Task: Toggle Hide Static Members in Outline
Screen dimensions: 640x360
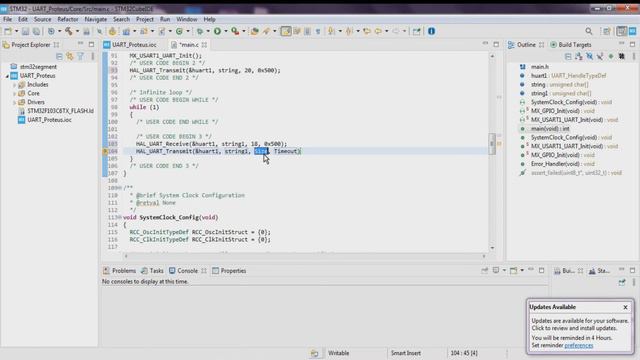Action: tap(600, 56)
